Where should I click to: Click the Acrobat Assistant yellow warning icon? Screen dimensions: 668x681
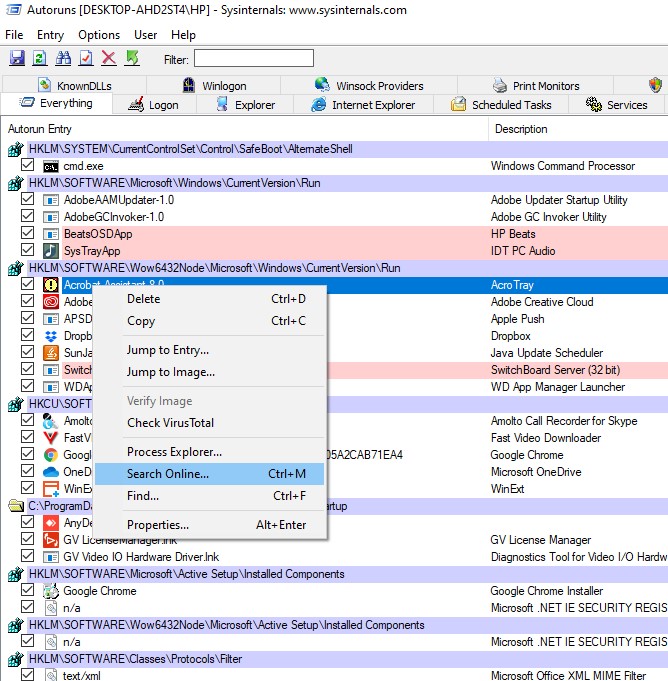(51, 285)
